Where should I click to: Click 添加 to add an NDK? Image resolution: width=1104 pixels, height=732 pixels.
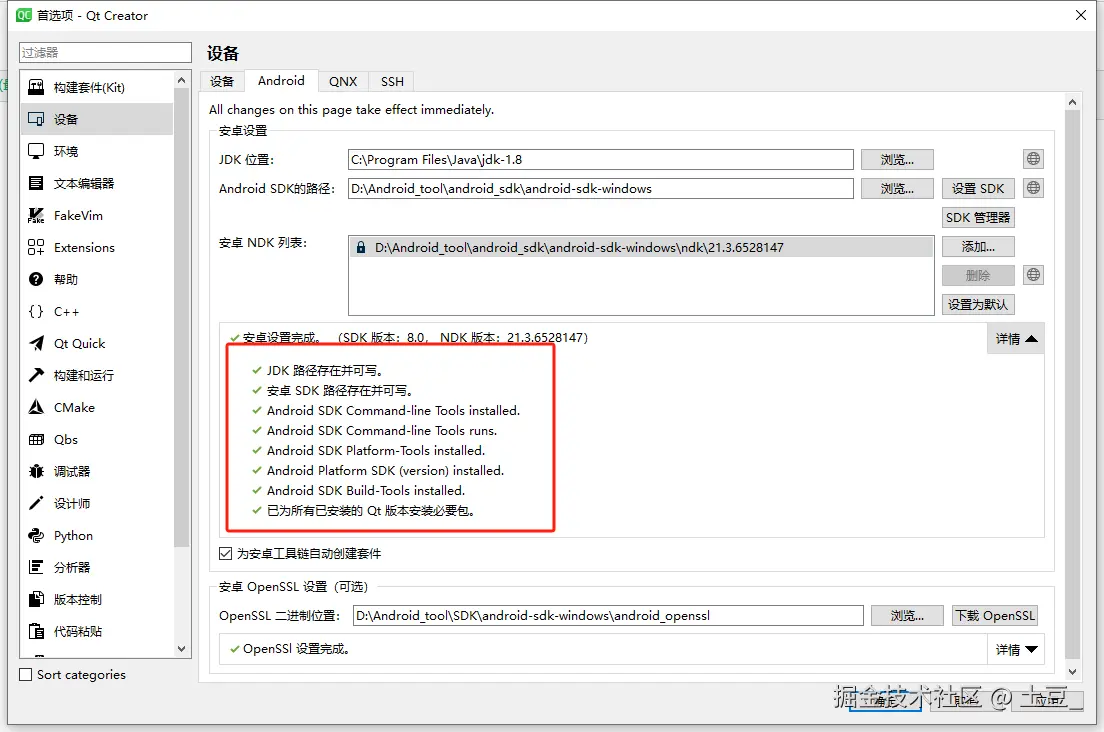978,246
